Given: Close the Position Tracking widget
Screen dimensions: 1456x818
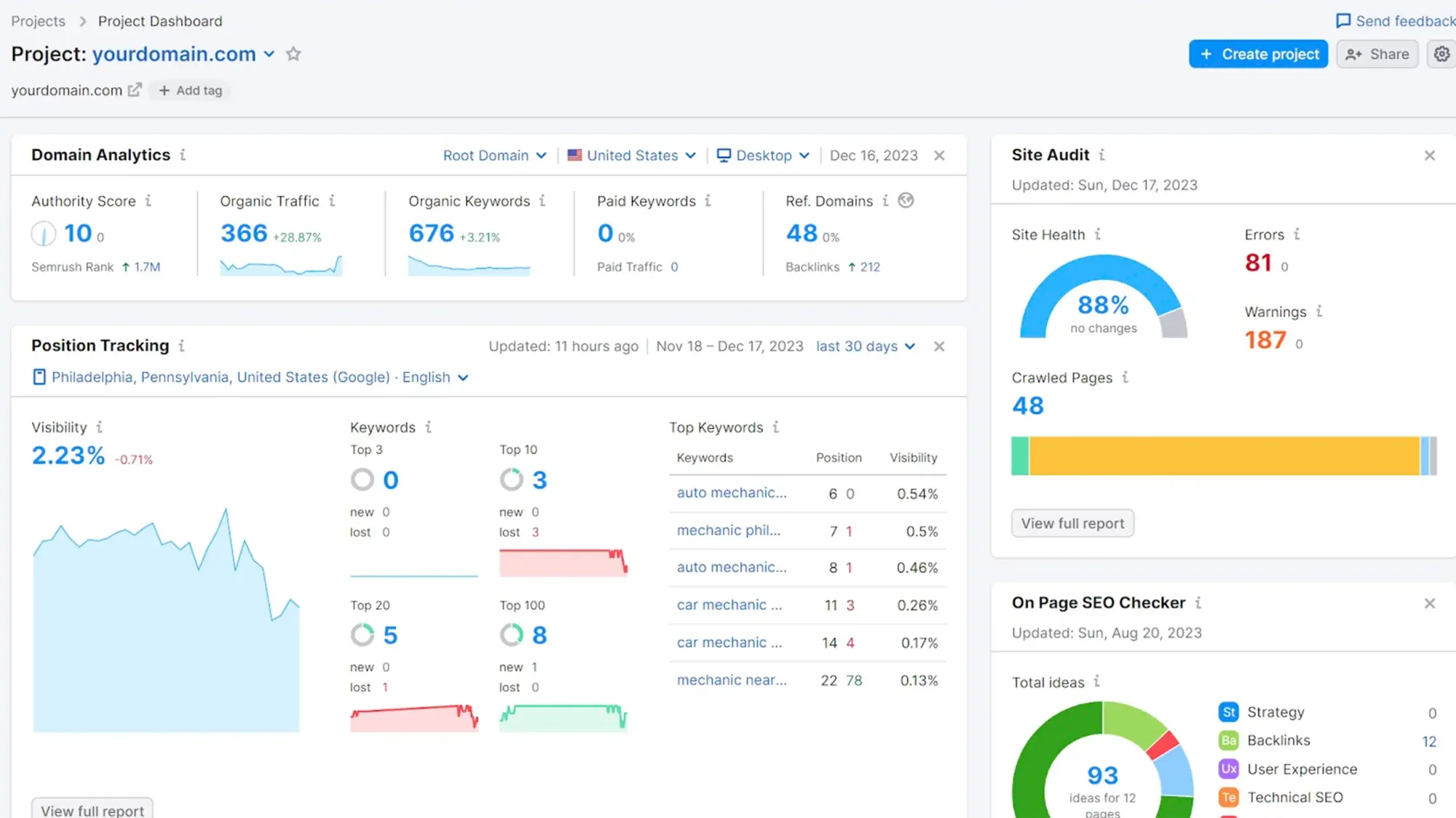Looking at the screenshot, I should tap(939, 346).
